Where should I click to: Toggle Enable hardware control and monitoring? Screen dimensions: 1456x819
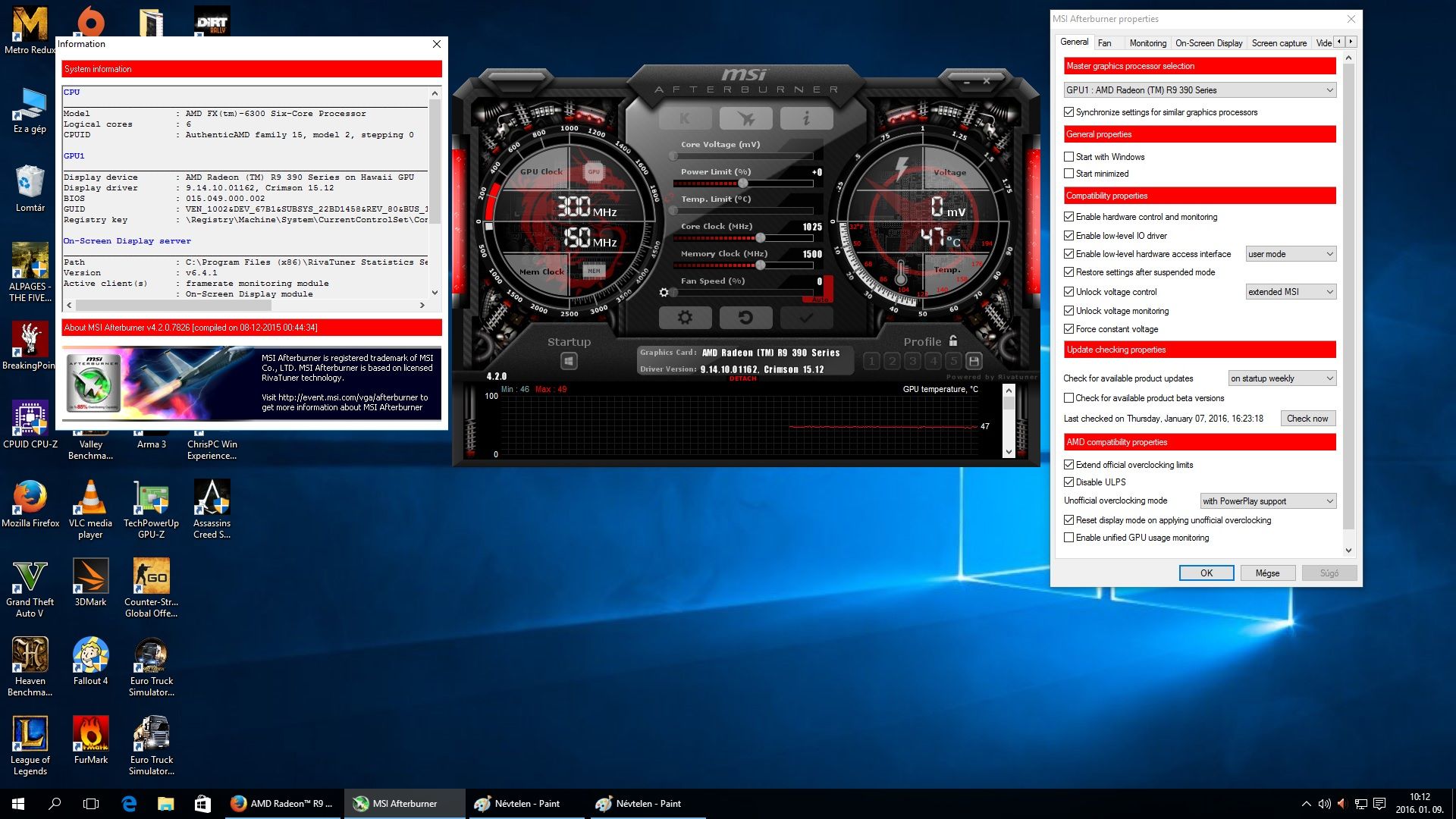coord(1068,217)
